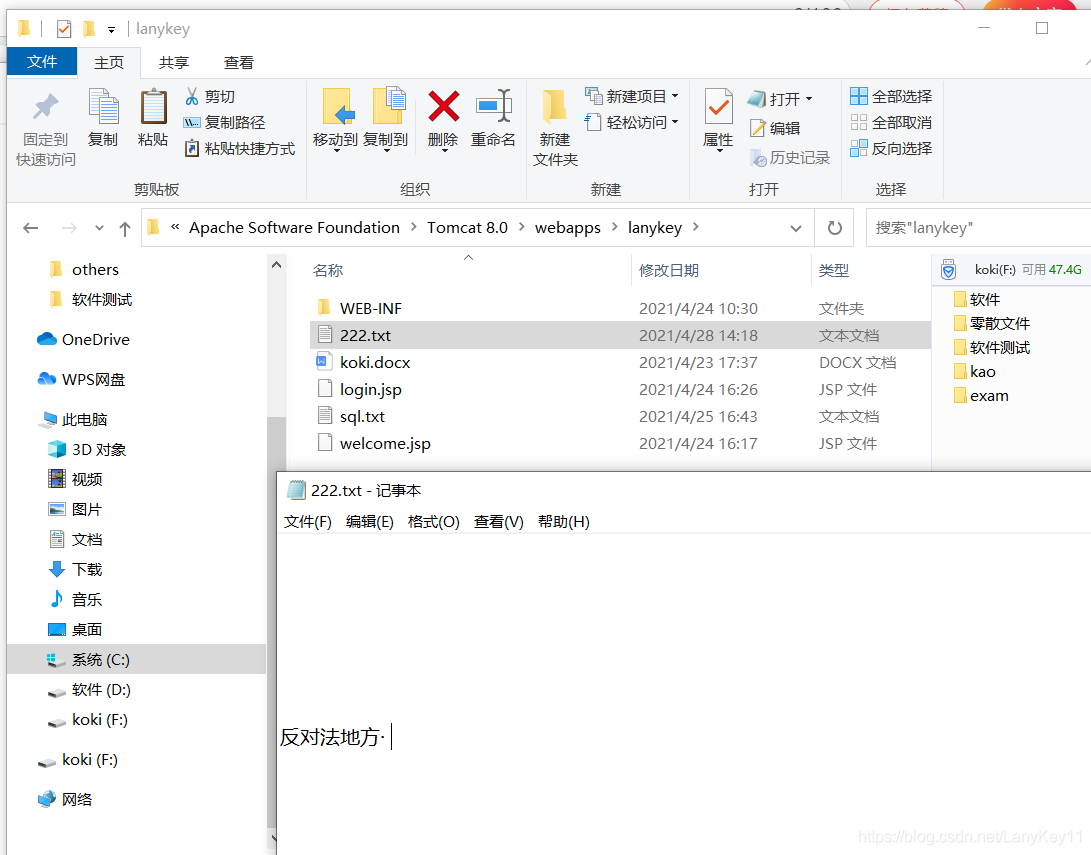Select the WEB-INF folder
The width and height of the screenshot is (1091, 855).
pos(370,308)
